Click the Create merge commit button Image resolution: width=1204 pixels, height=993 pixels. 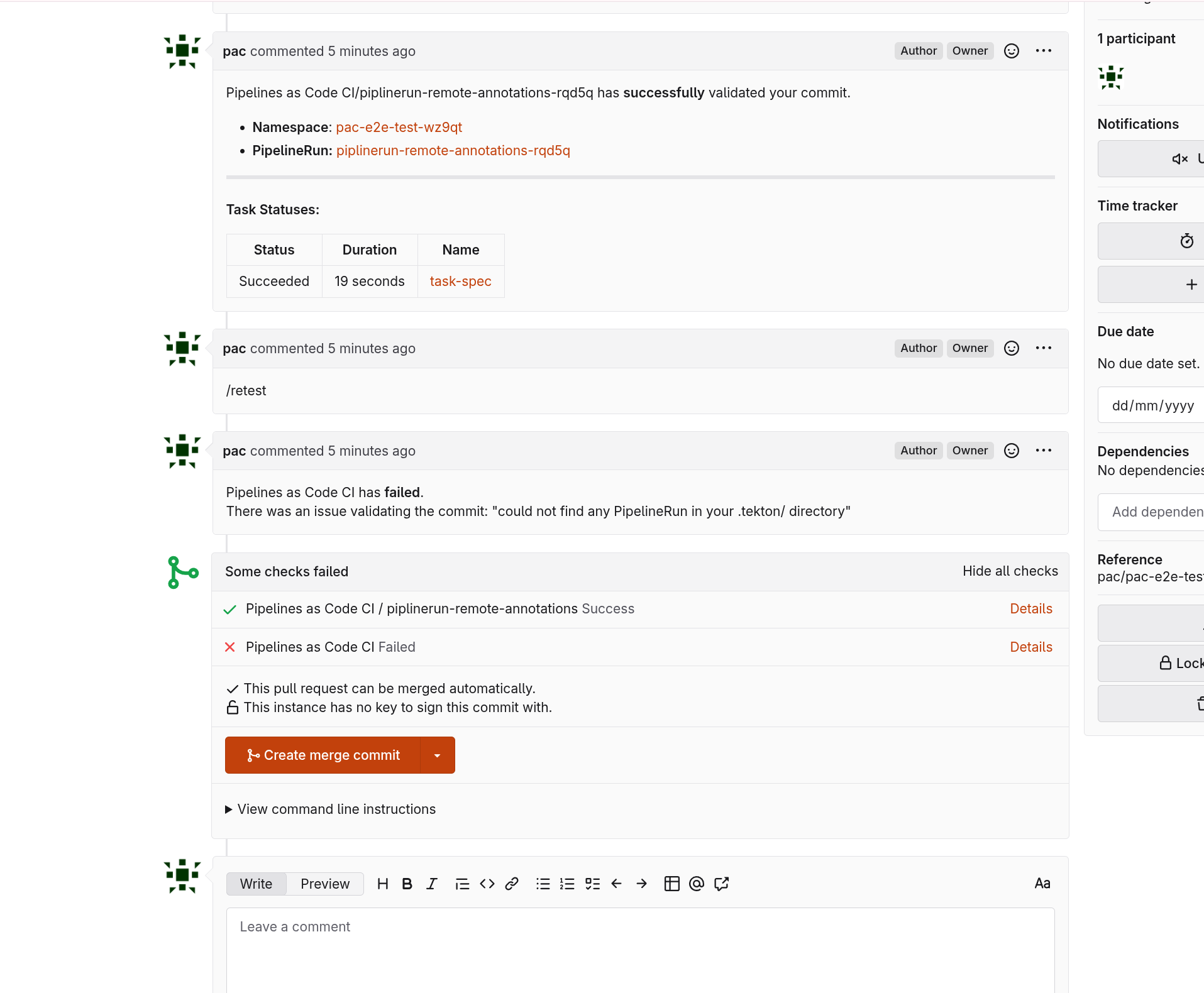(x=323, y=755)
